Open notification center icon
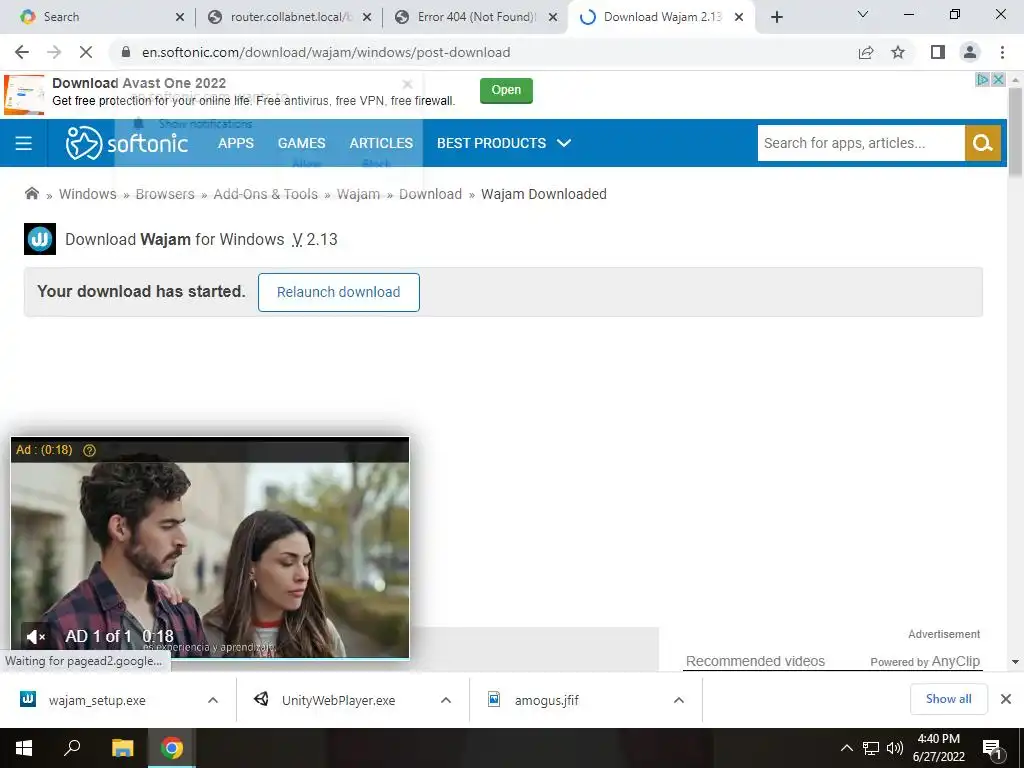Image resolution: width=1024 pixels, height=768 pixels. 992,748
